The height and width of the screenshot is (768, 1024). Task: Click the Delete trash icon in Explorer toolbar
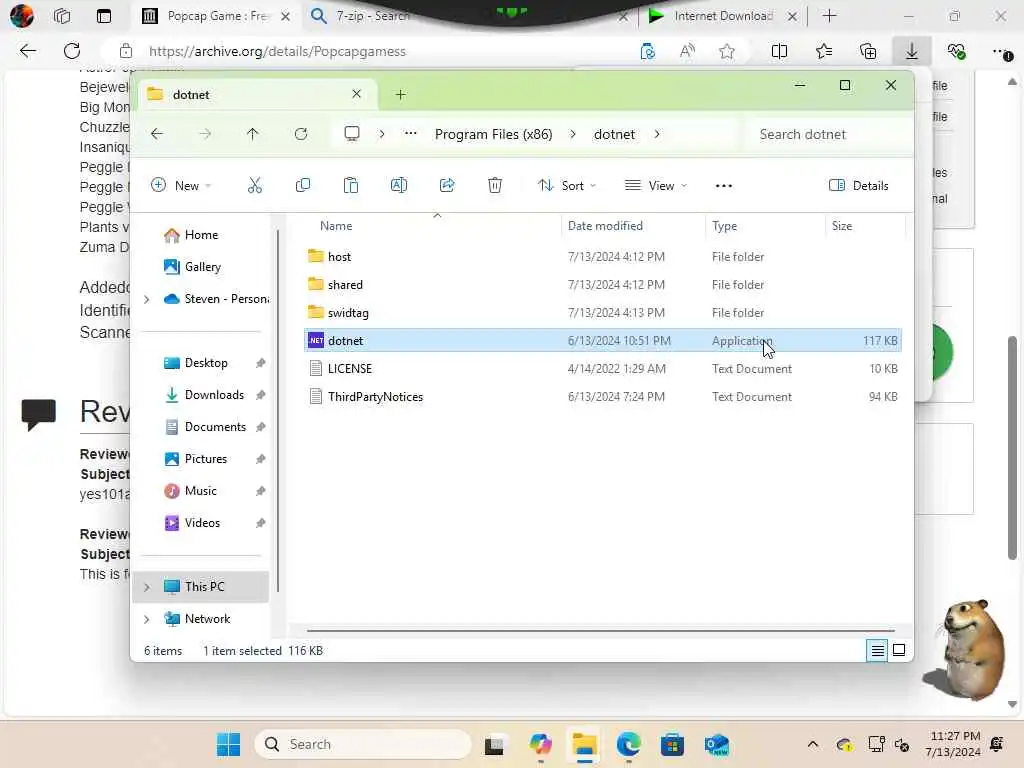click(495, 185)
